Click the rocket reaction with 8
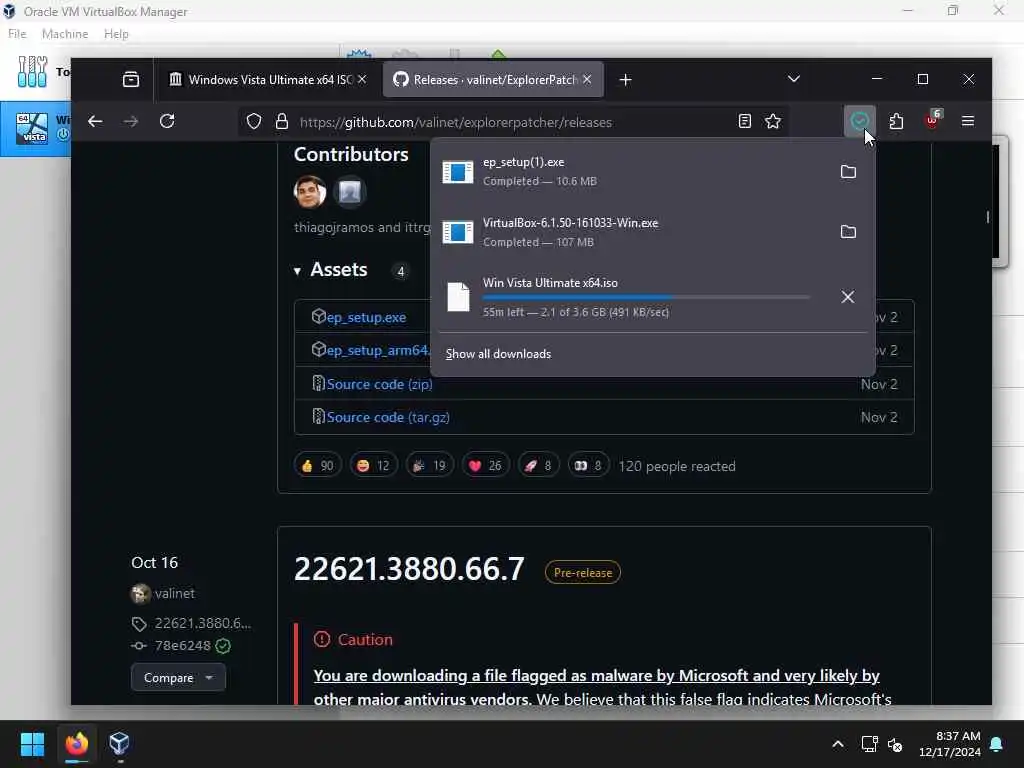Viewport: 1024px width, 768px height. pos(539,466)
